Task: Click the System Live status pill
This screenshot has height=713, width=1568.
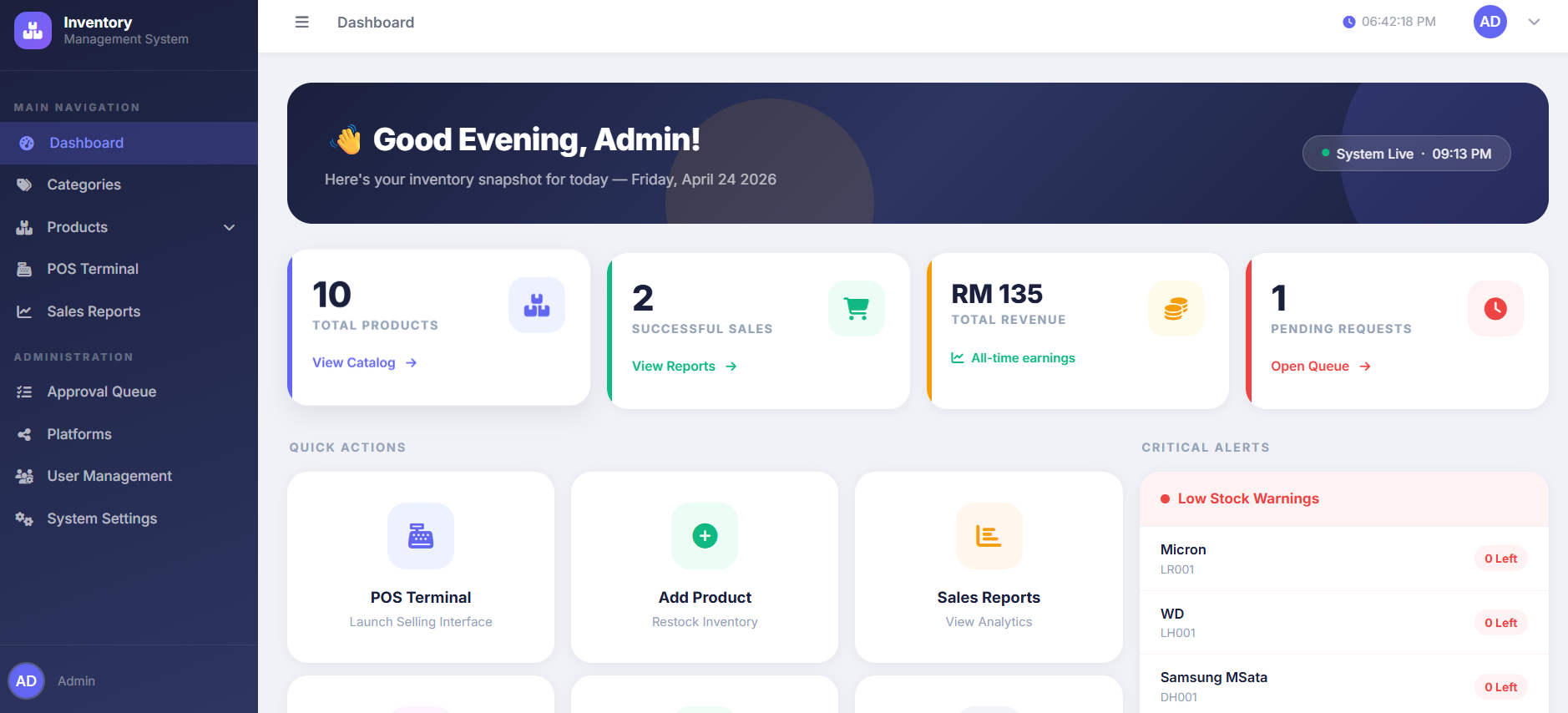Action: pyautogui.click(x=1406, y=154)
